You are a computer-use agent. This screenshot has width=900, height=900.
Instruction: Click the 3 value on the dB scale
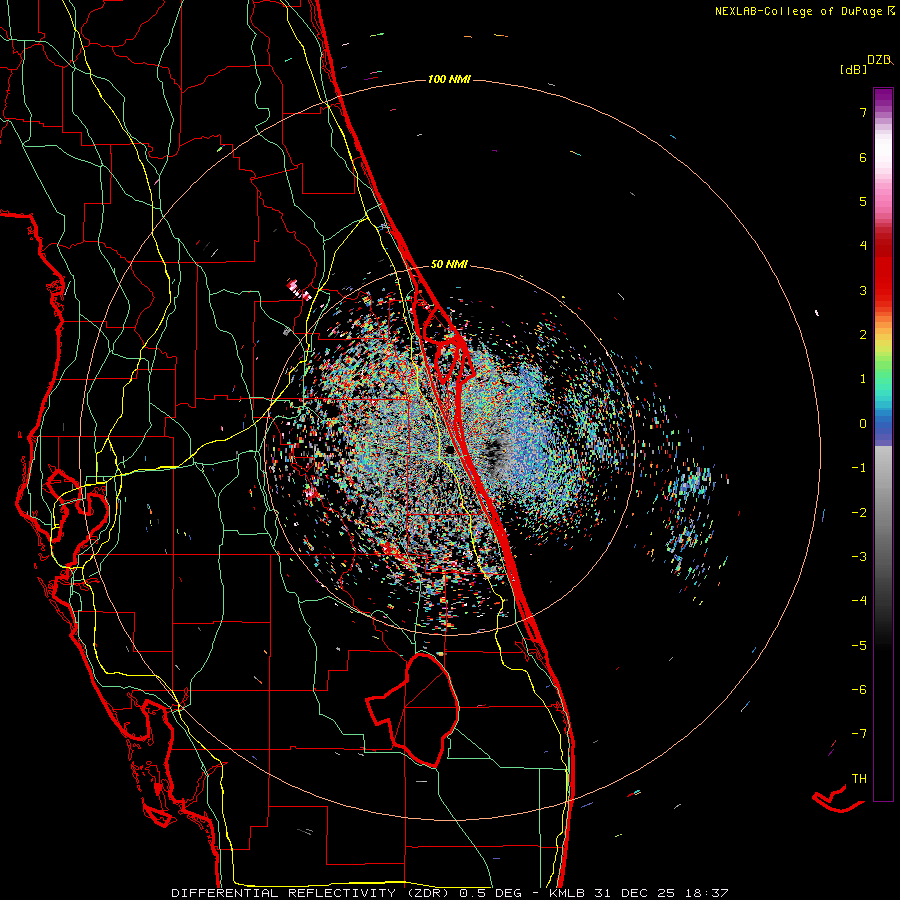coord(863,290)
